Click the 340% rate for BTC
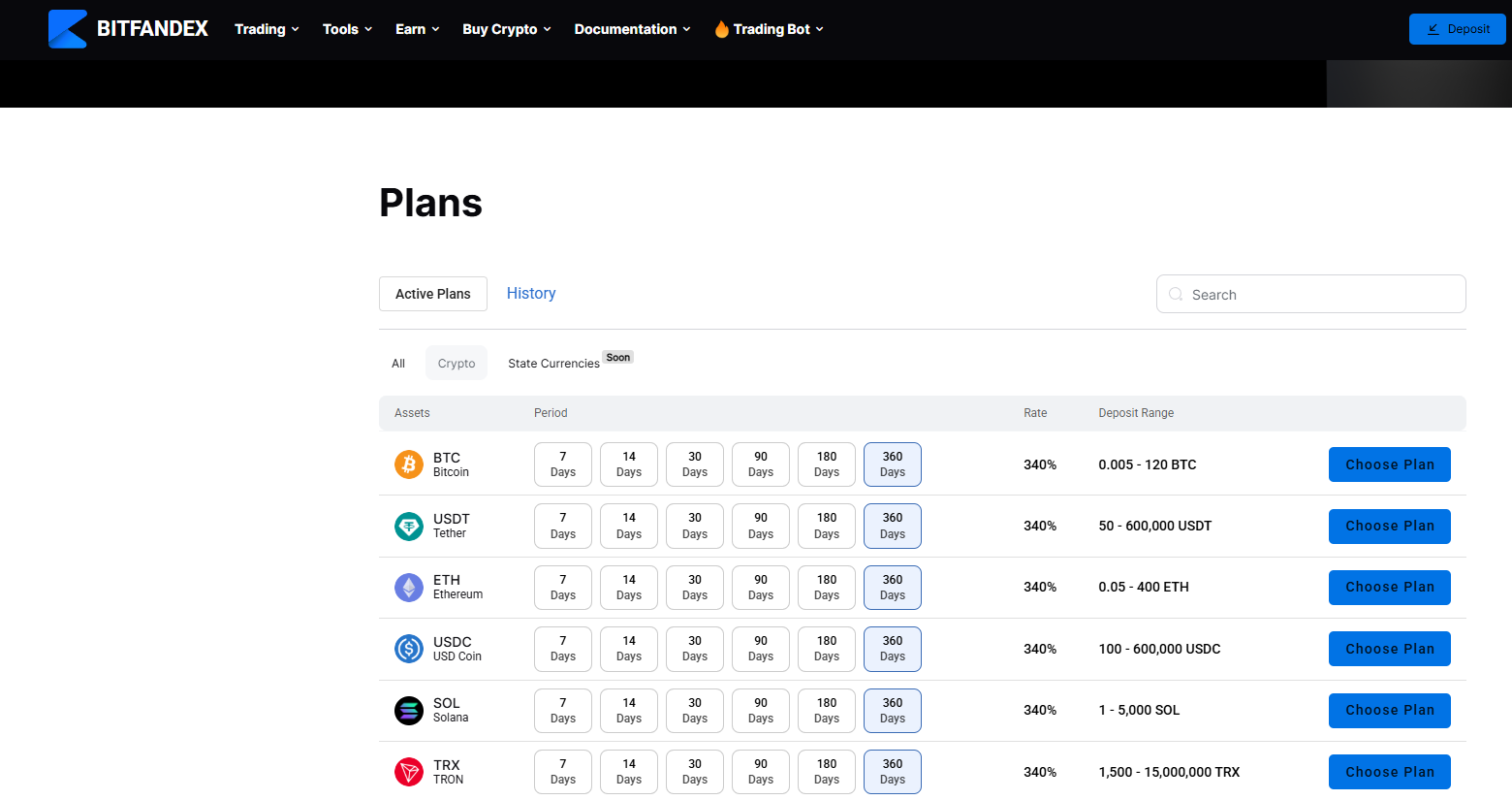The height and width of the screenshot is (800, 1512). tap(1040, 464)
